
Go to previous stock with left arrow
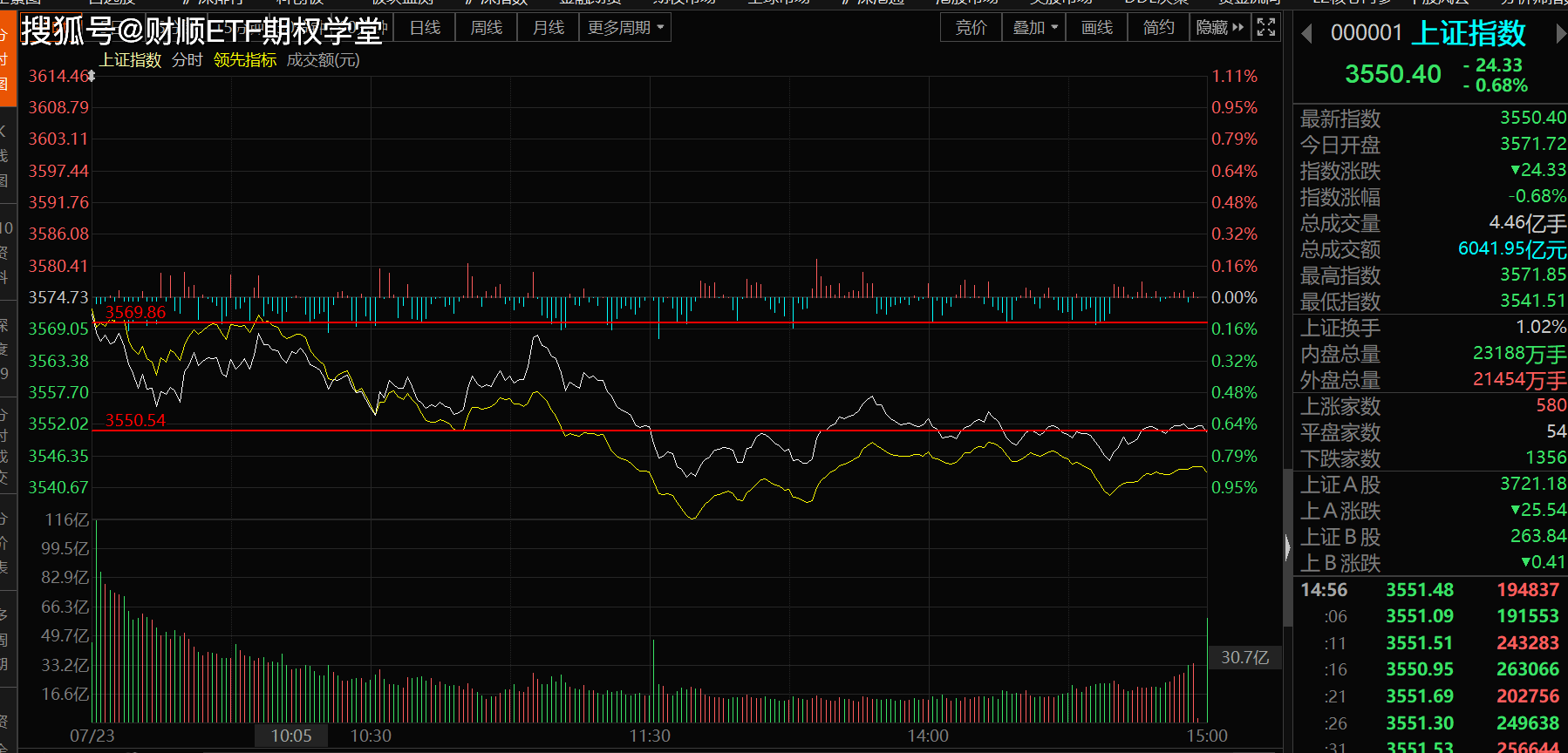(1306, 34)
